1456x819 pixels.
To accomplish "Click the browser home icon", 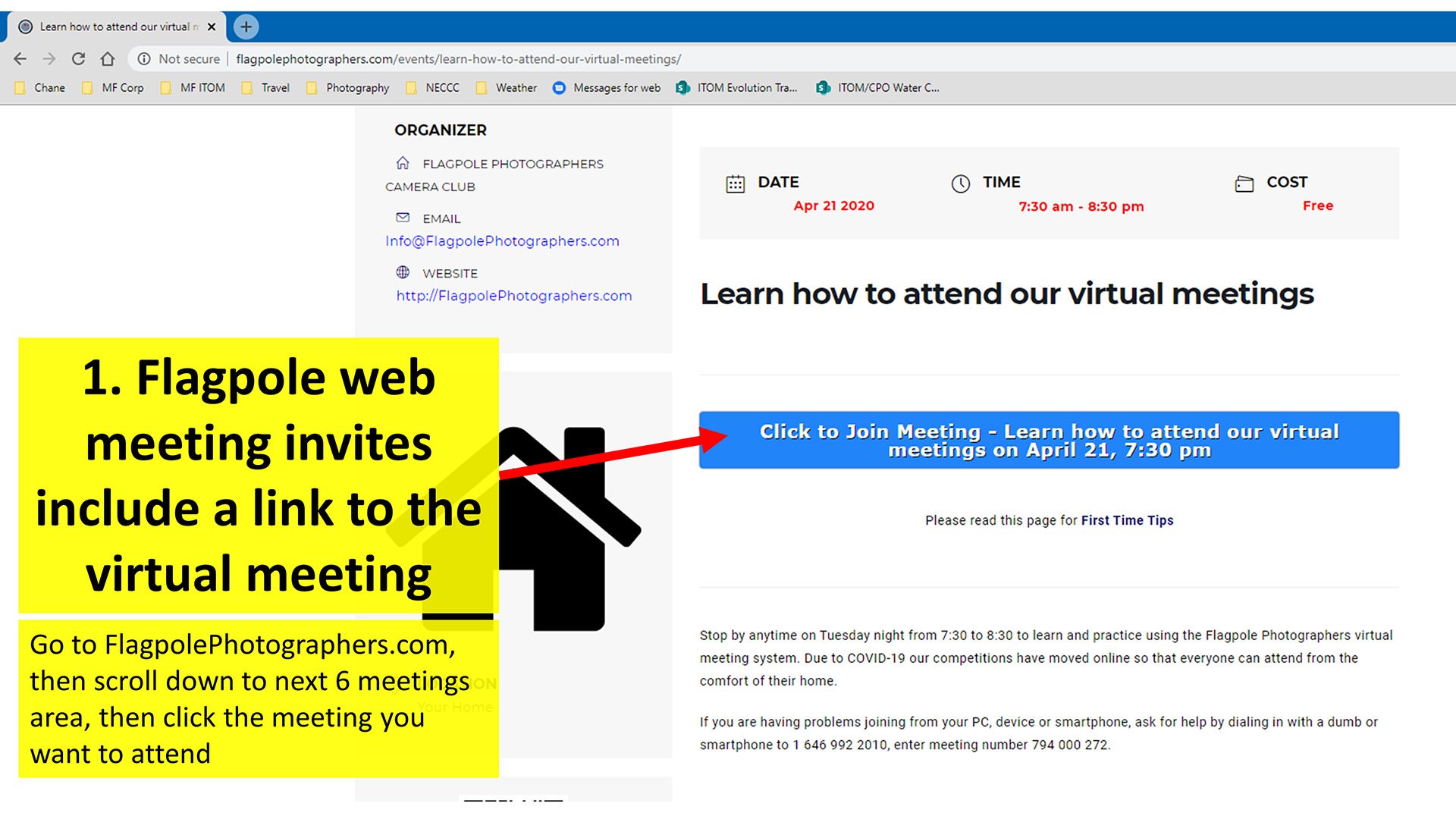I will click(108, 59).
